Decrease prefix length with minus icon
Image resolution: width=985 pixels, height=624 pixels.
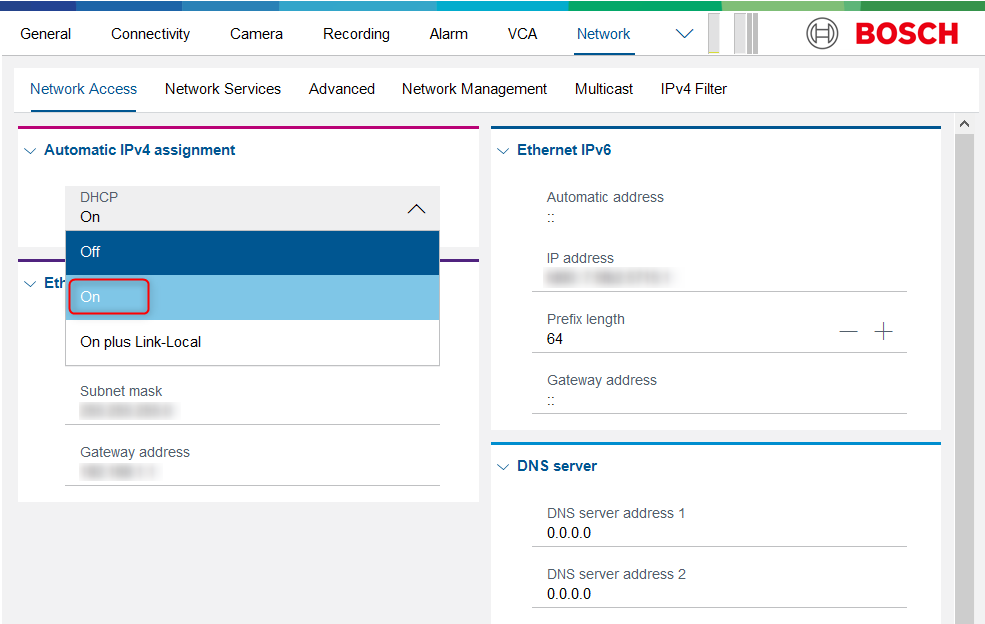click(848, 332)
